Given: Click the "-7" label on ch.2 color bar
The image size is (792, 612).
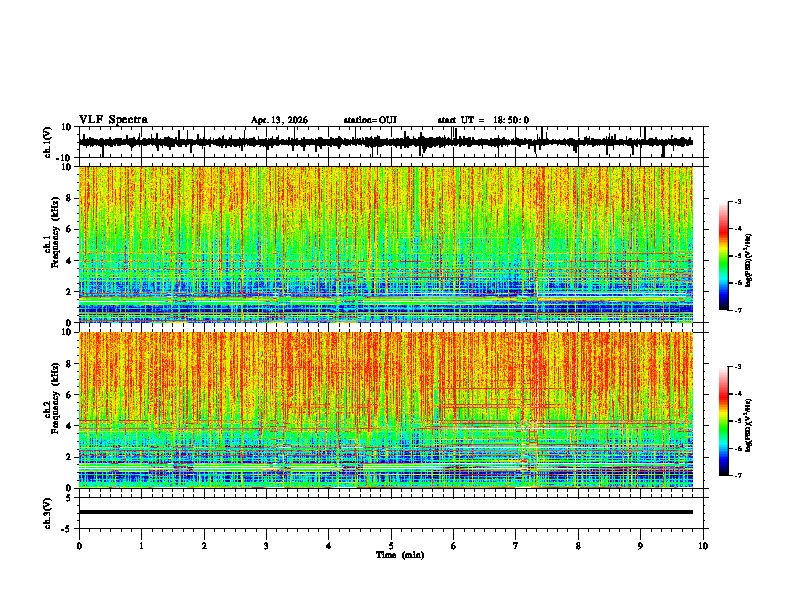Looking at the screenshot, I should point(738,475).
